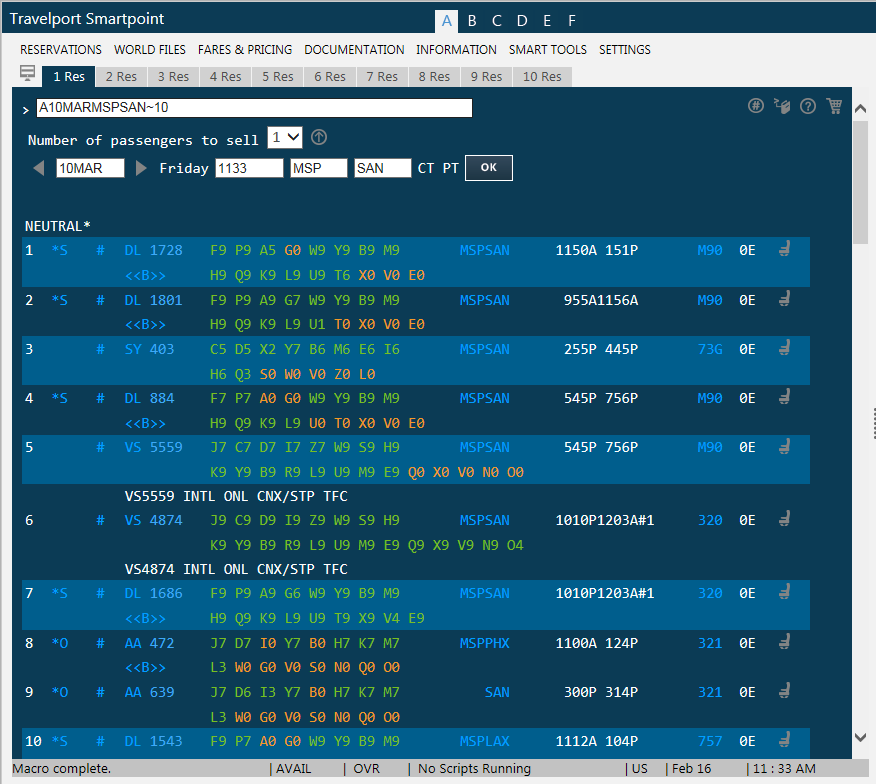
Task: Click the scroll up arrow of vertical scrollbar
Action: (860, 108)
